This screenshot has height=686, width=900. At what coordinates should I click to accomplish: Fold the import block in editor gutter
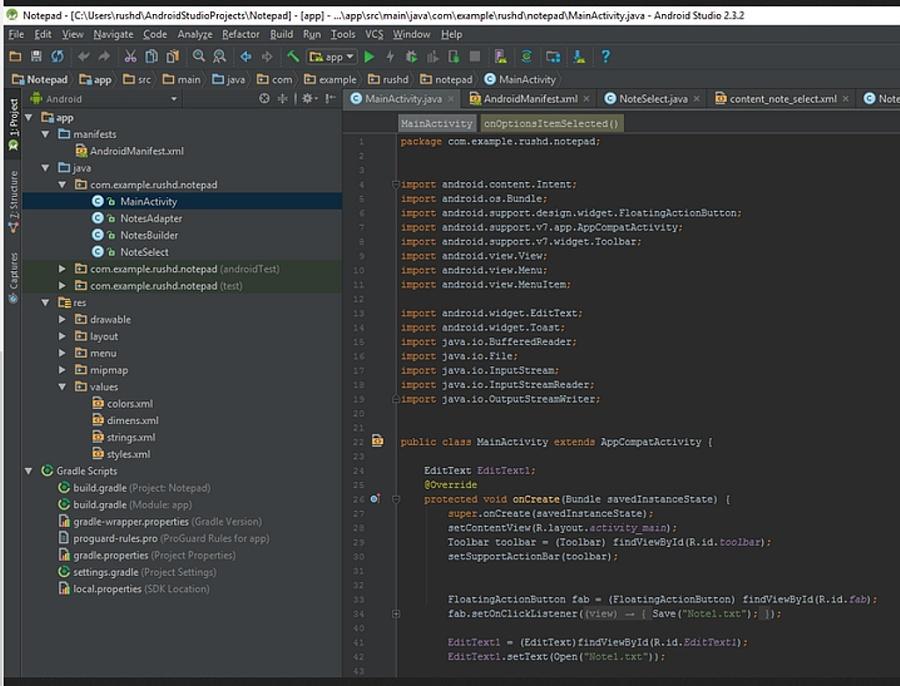point(395,184)
